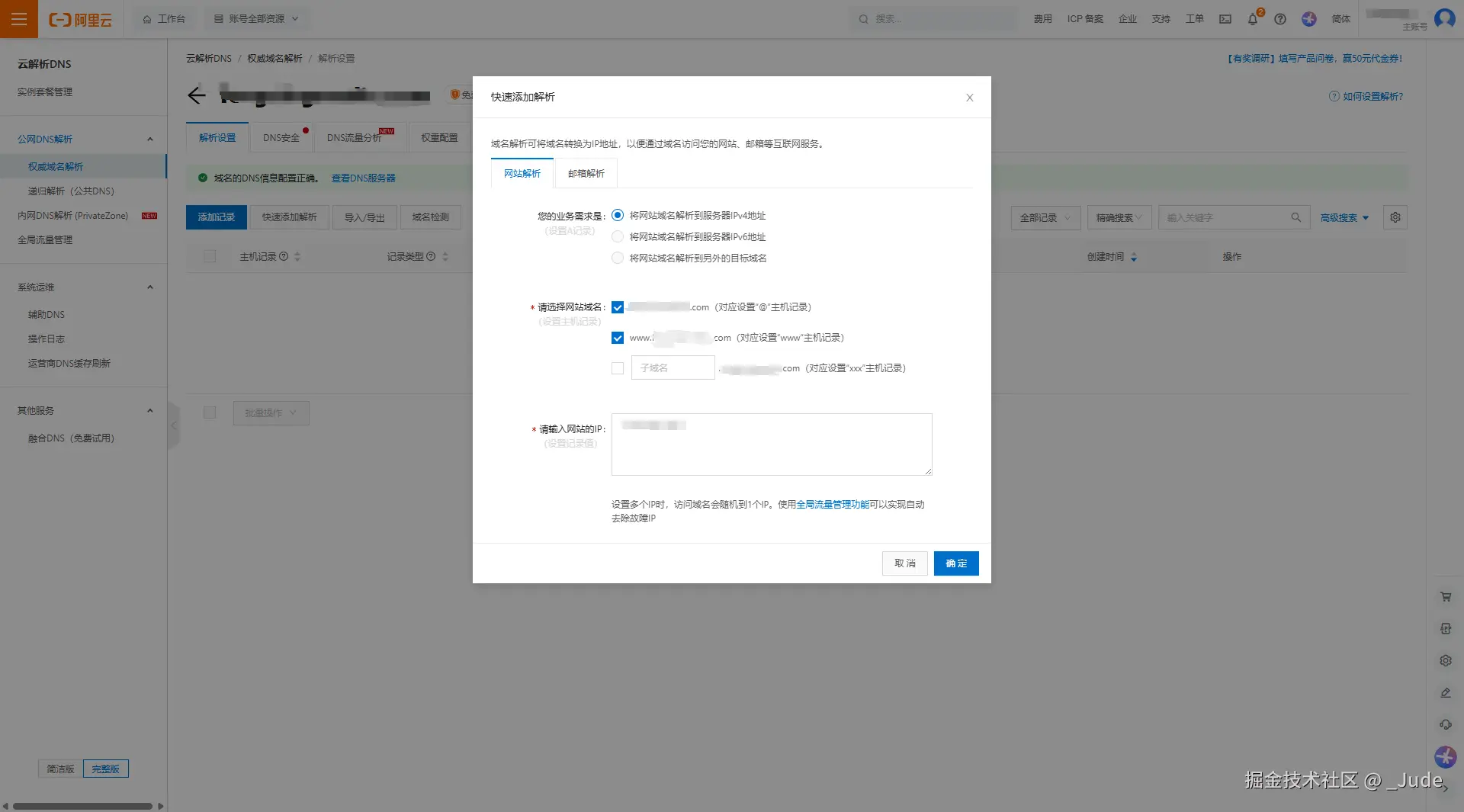The width and height of the screenshot is (1464, 812).
Task: Open the 查看DNS服务器 link
Action: (x=364, y=178)
